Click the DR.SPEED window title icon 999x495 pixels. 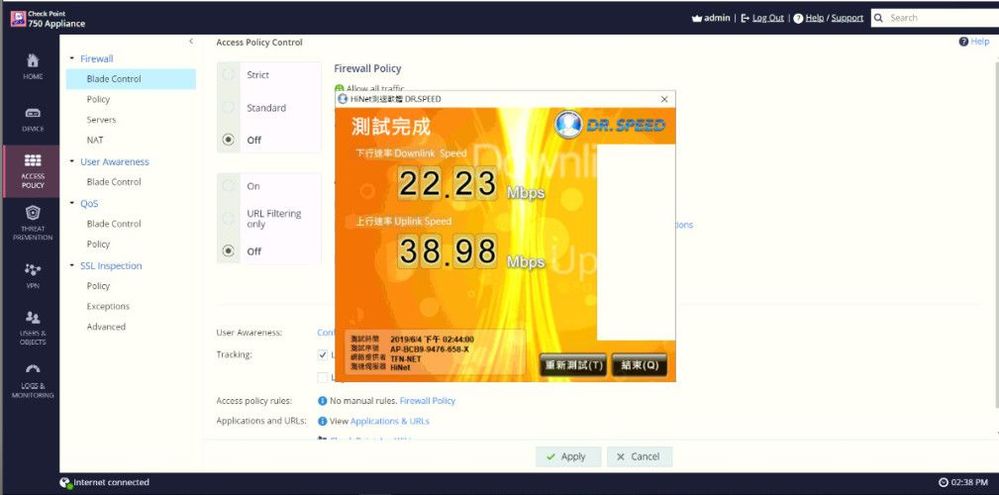tap(343, 99)
